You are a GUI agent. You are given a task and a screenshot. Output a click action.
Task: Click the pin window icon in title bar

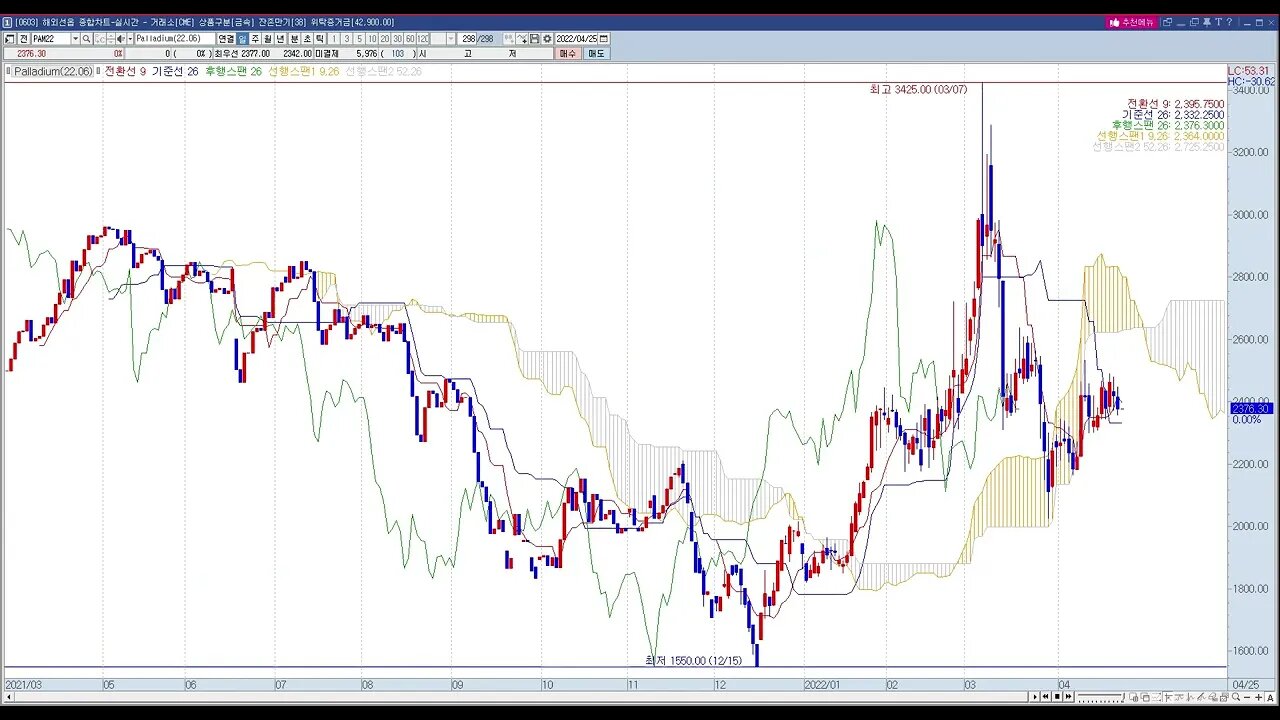[x=1206, y=22]
